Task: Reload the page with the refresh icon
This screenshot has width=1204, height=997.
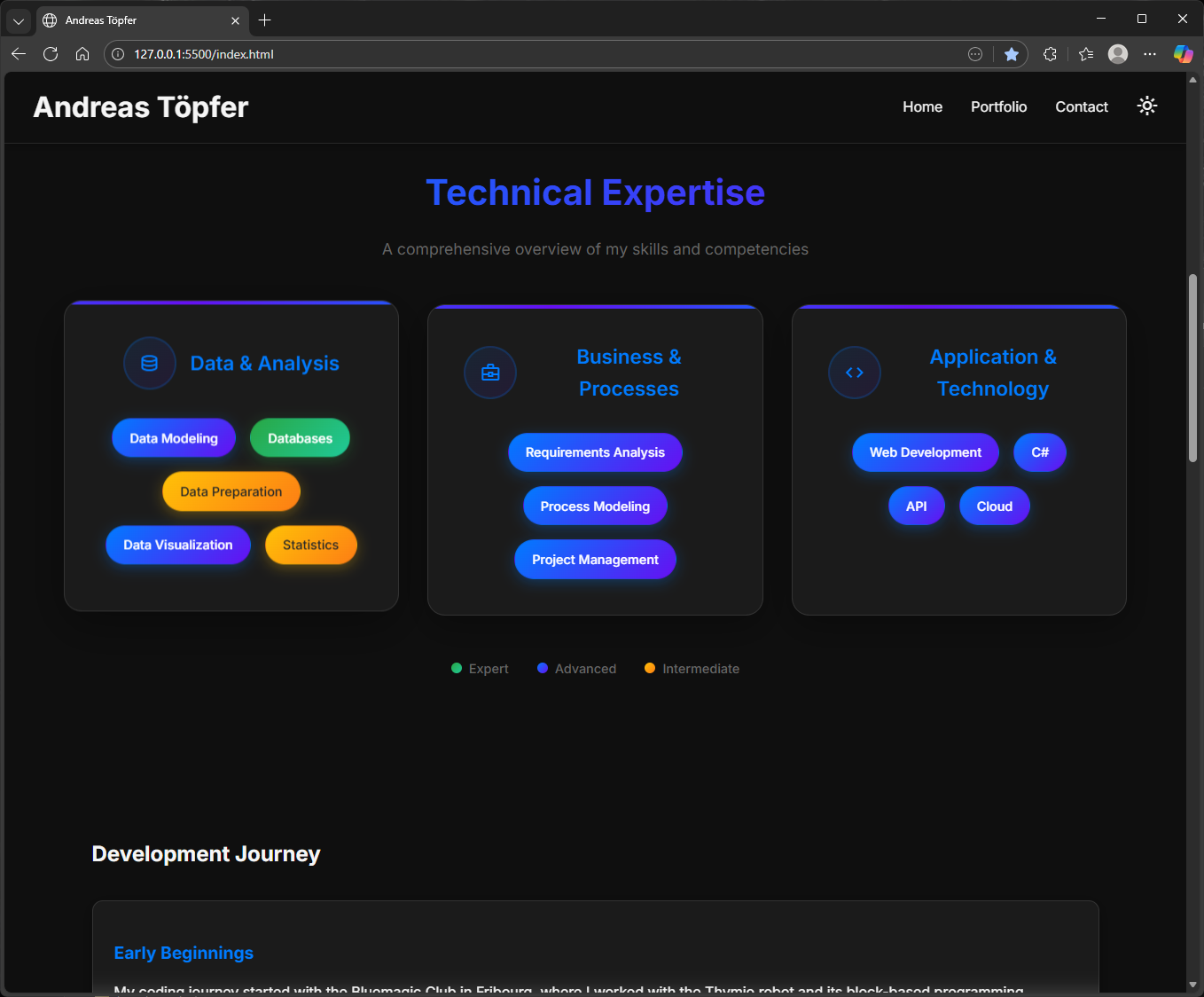Action: click(51, 54)
